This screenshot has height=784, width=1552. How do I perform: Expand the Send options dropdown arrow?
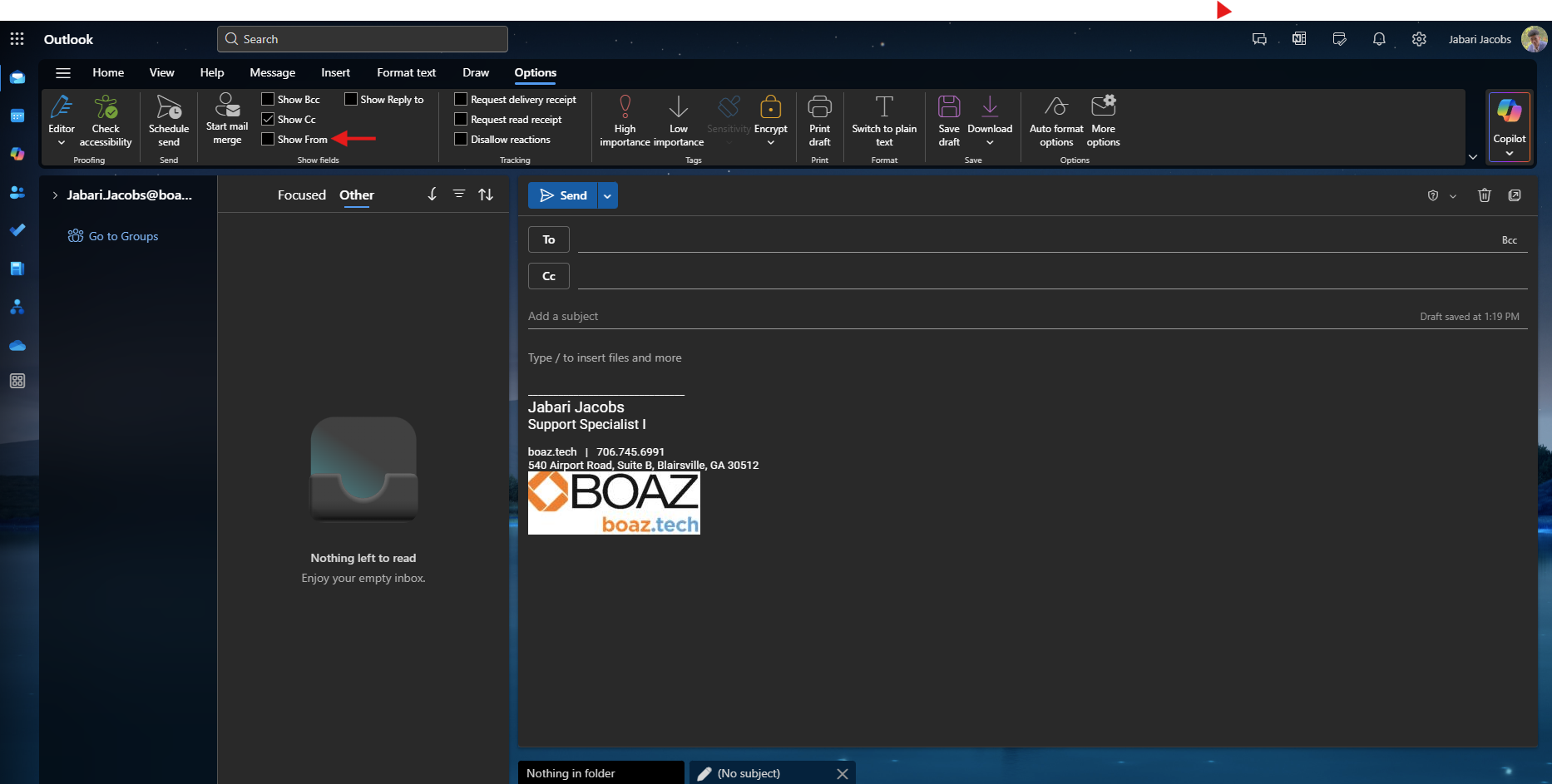click(x=607, y=195)
